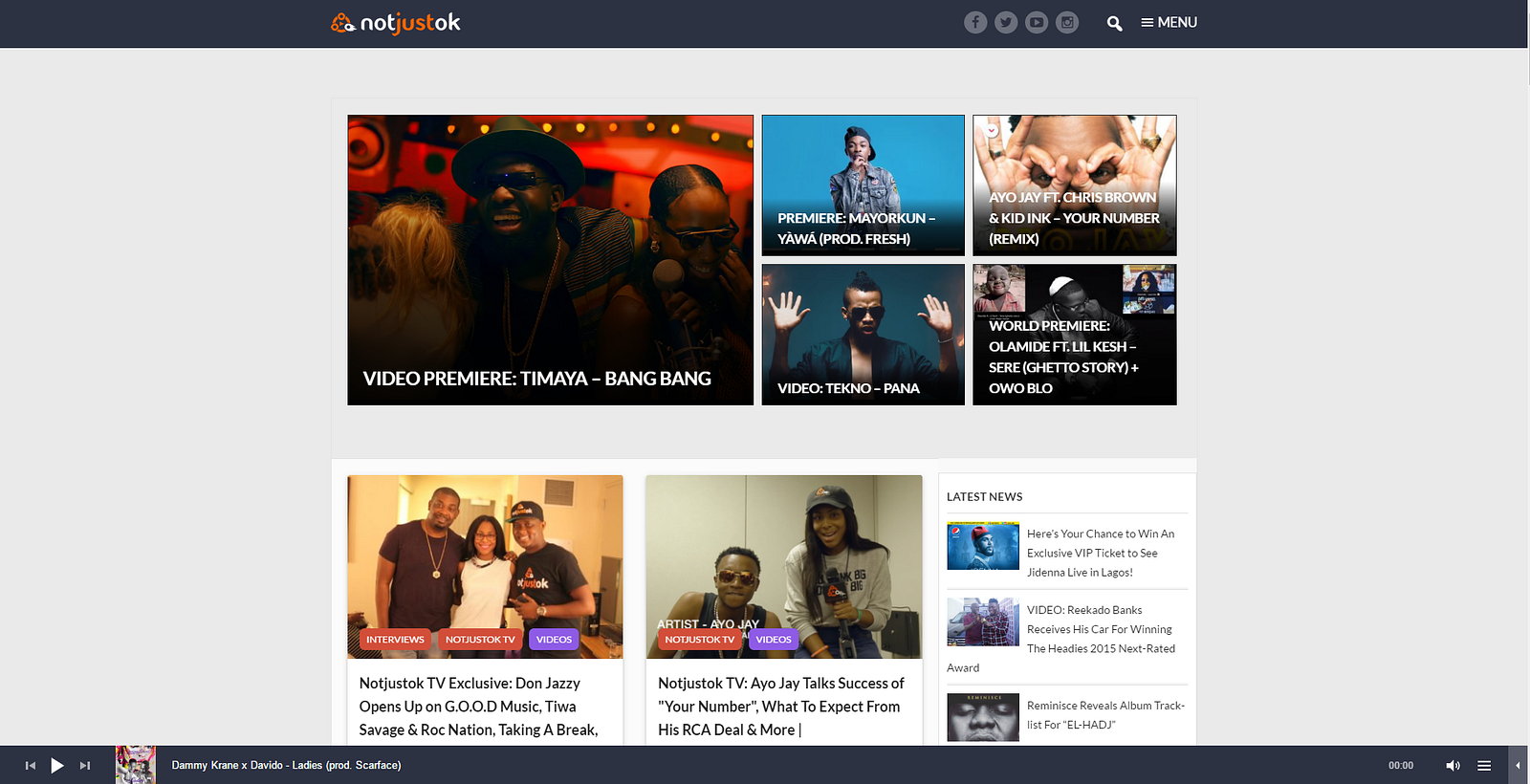Image resolution: width=1530 pixels, height=784 pixels.
Task: Visit the Facebook page icon
Action: (975, 22)
